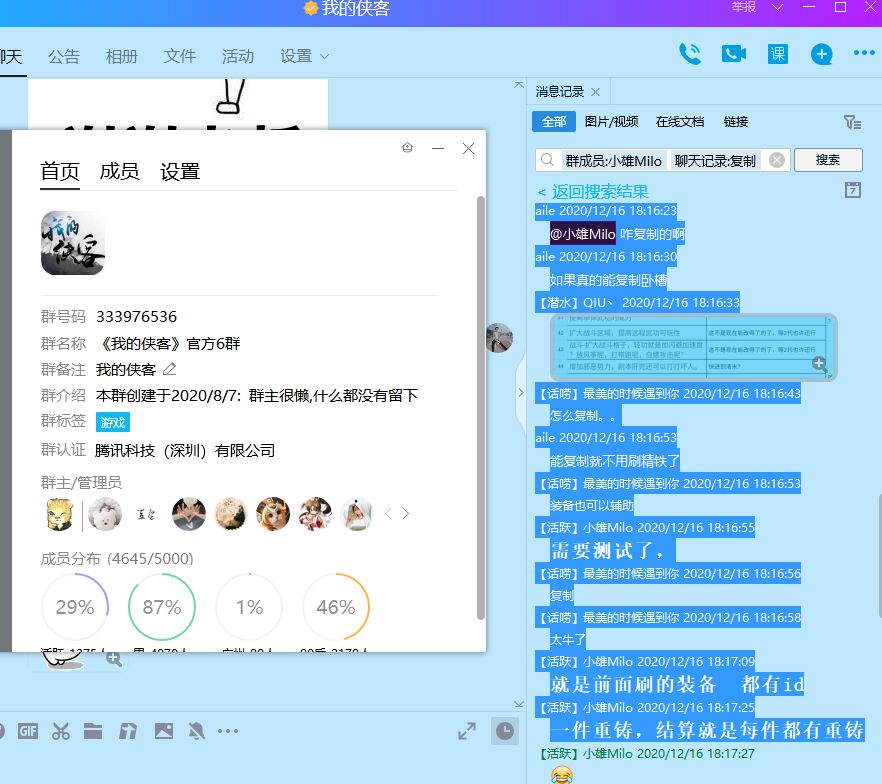
Task: Select the 图片/视频 filter tab
Action: click(x=611, y=121)
